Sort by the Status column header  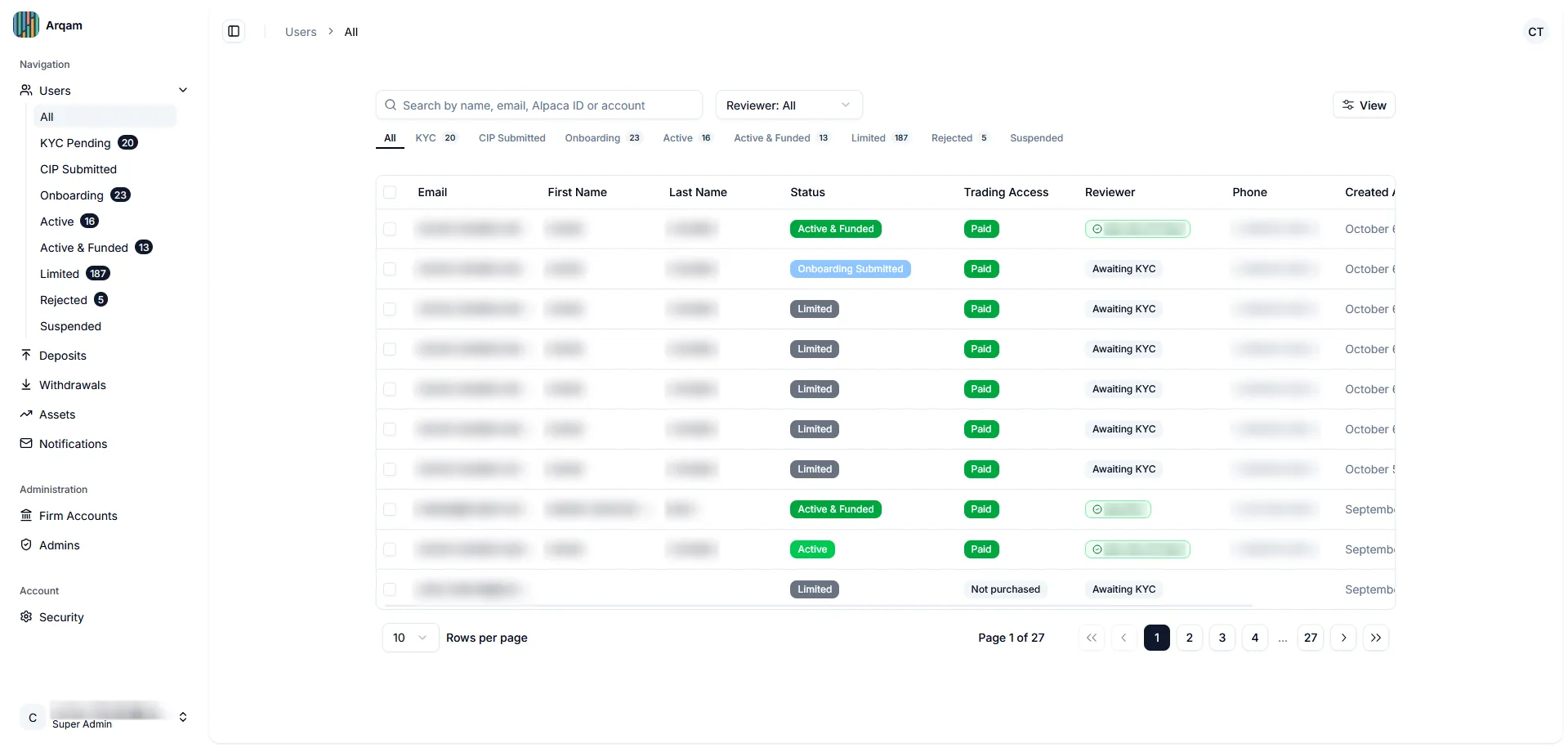(807, 192)
